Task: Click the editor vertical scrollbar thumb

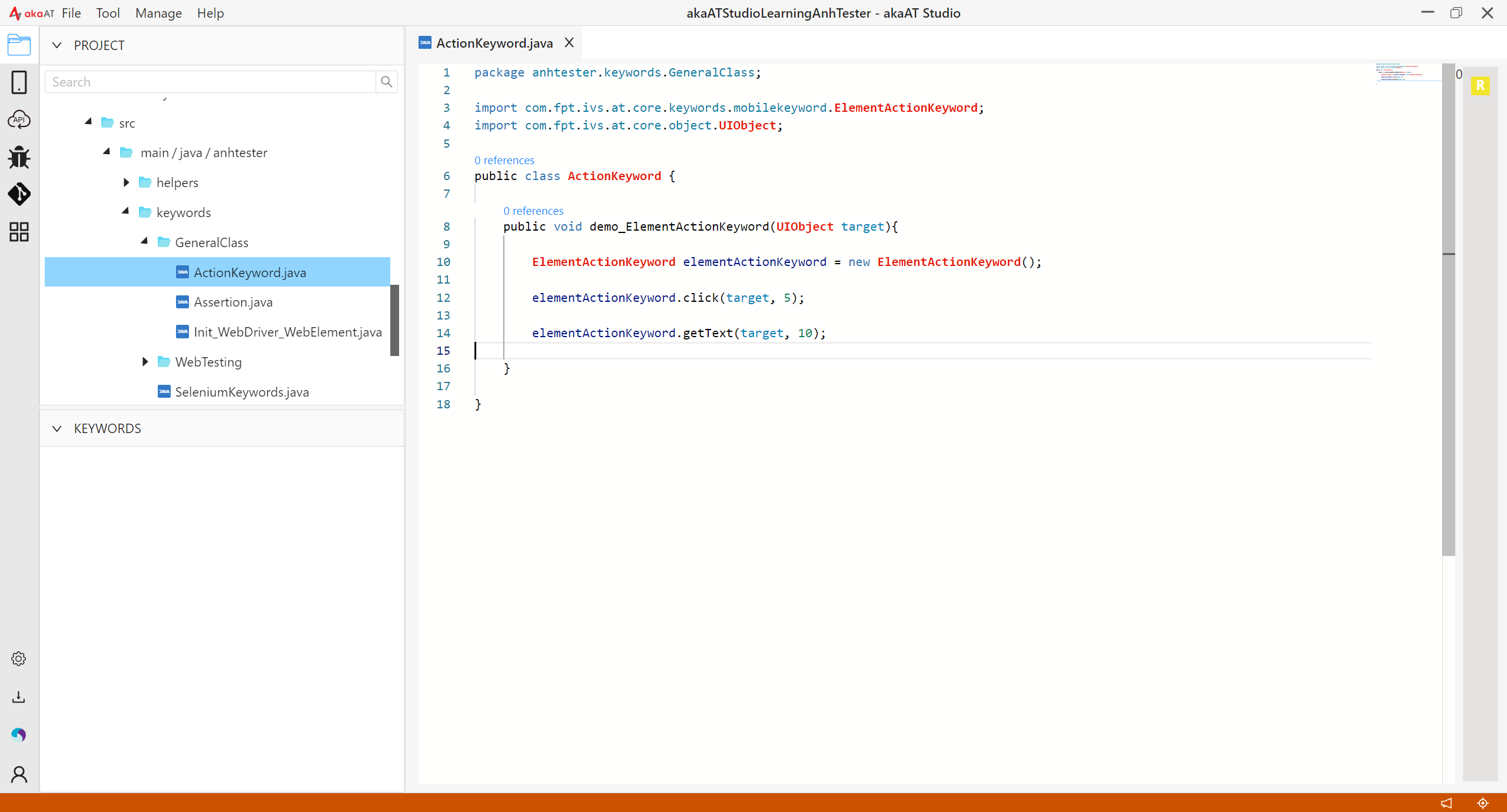Action: click(x=1449, y=310)
